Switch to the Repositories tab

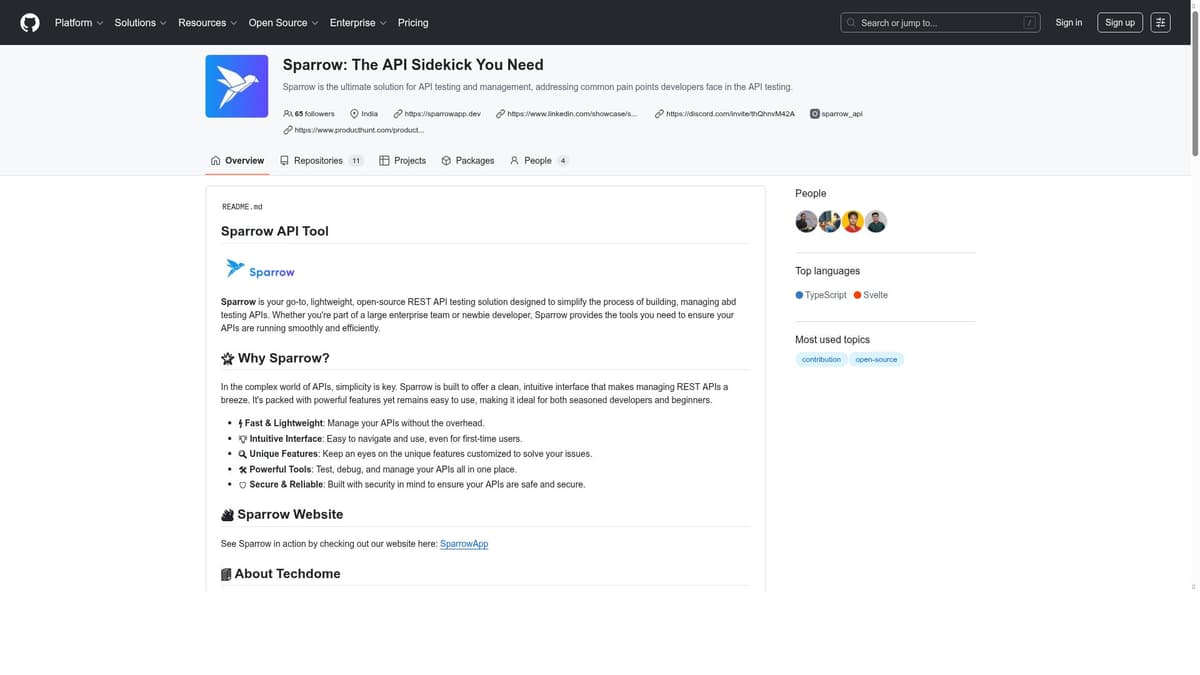(x=320, y=160)
